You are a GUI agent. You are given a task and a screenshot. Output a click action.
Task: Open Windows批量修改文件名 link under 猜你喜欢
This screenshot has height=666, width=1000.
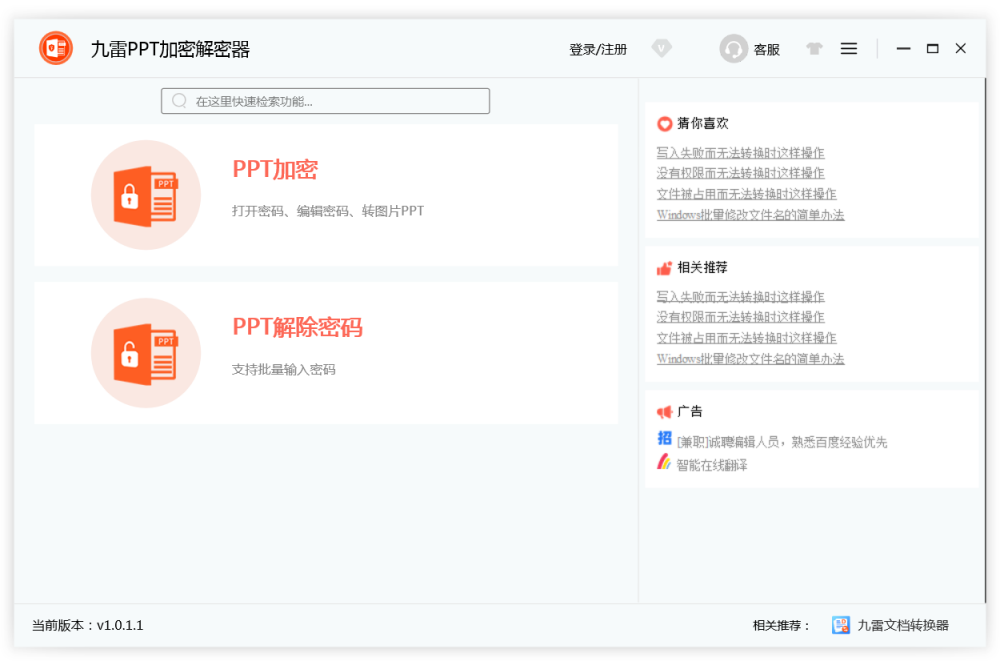click(x=750, y=215)
